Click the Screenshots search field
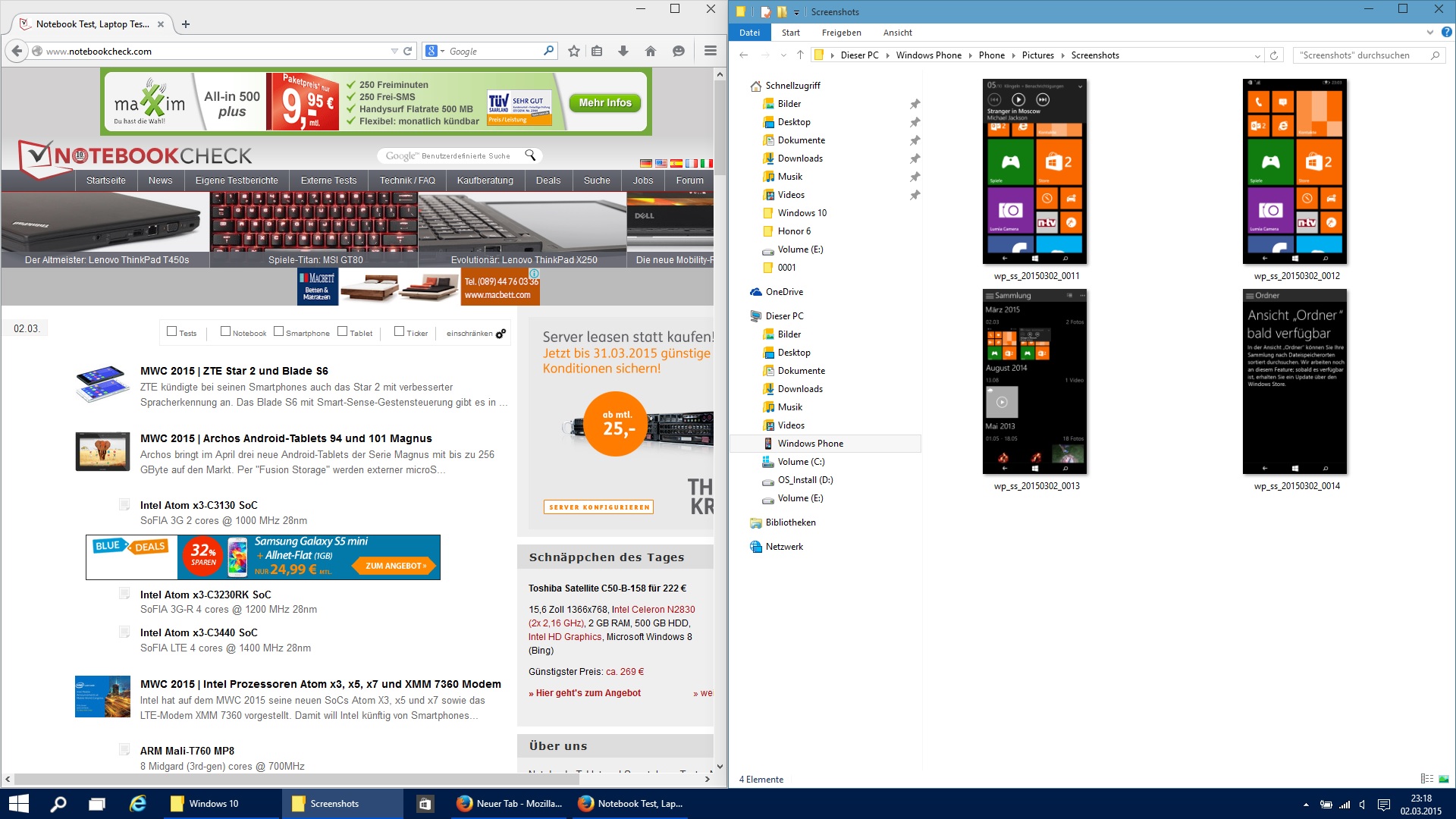 pos(1369,55)
